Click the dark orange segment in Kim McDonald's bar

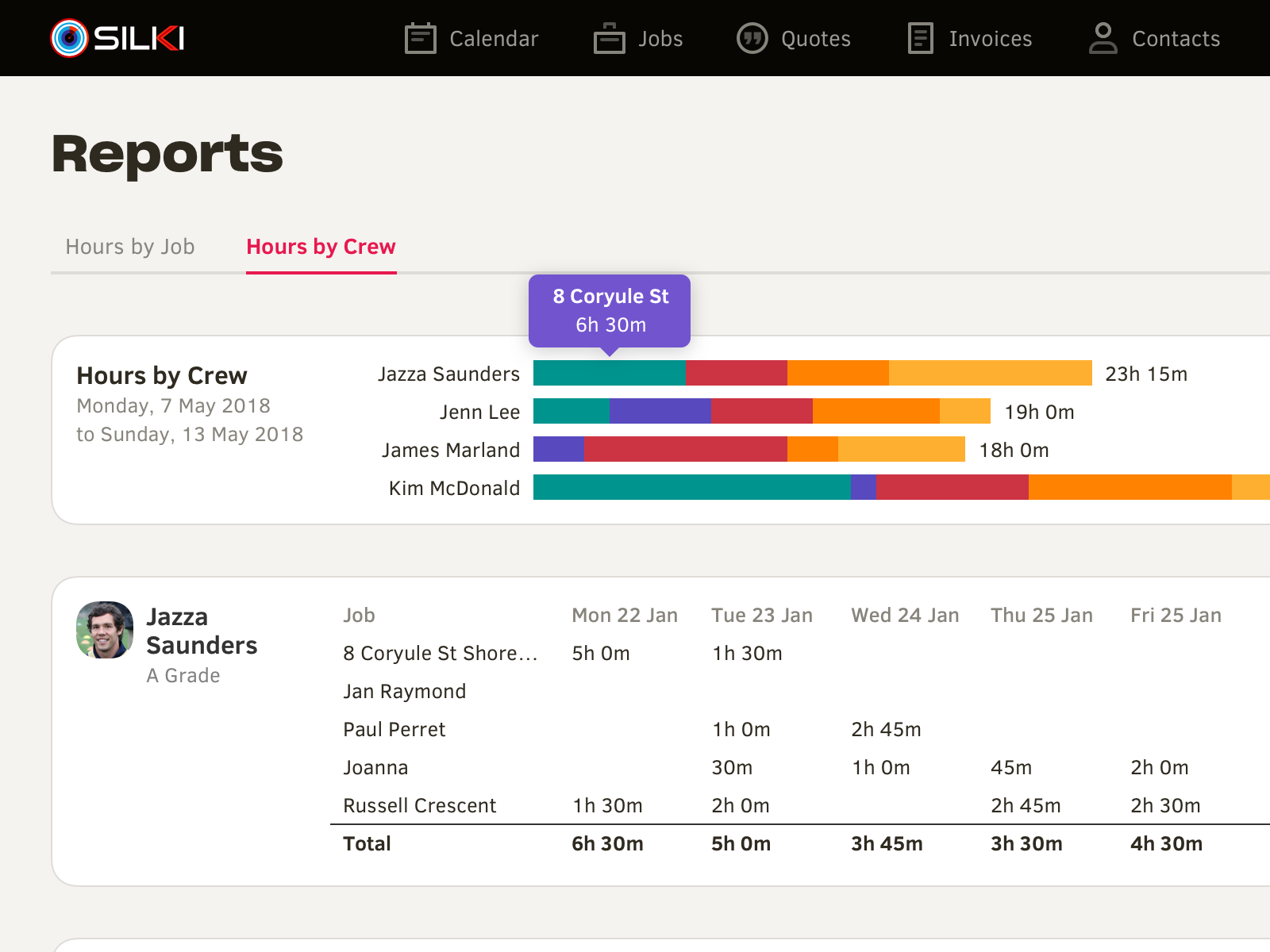[1130, 487]
